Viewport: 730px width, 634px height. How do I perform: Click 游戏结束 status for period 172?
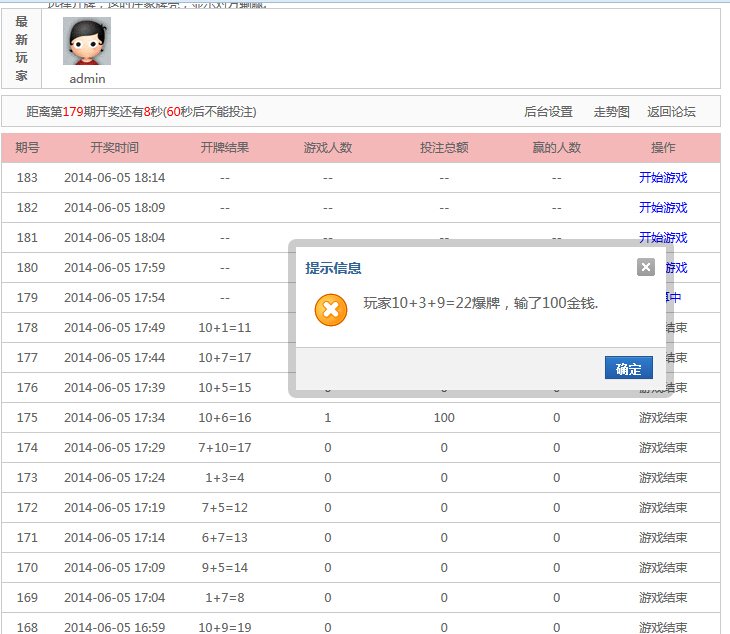[663, 508]
